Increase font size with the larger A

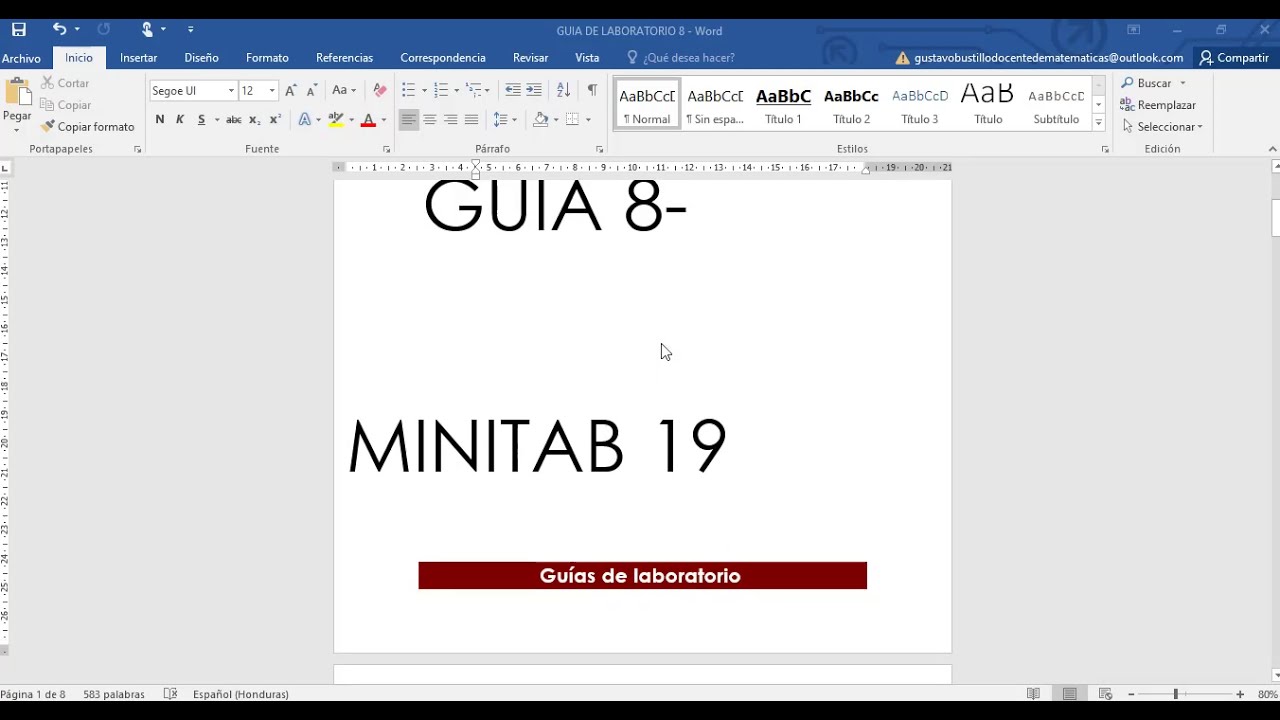click(x=291, y=91)
